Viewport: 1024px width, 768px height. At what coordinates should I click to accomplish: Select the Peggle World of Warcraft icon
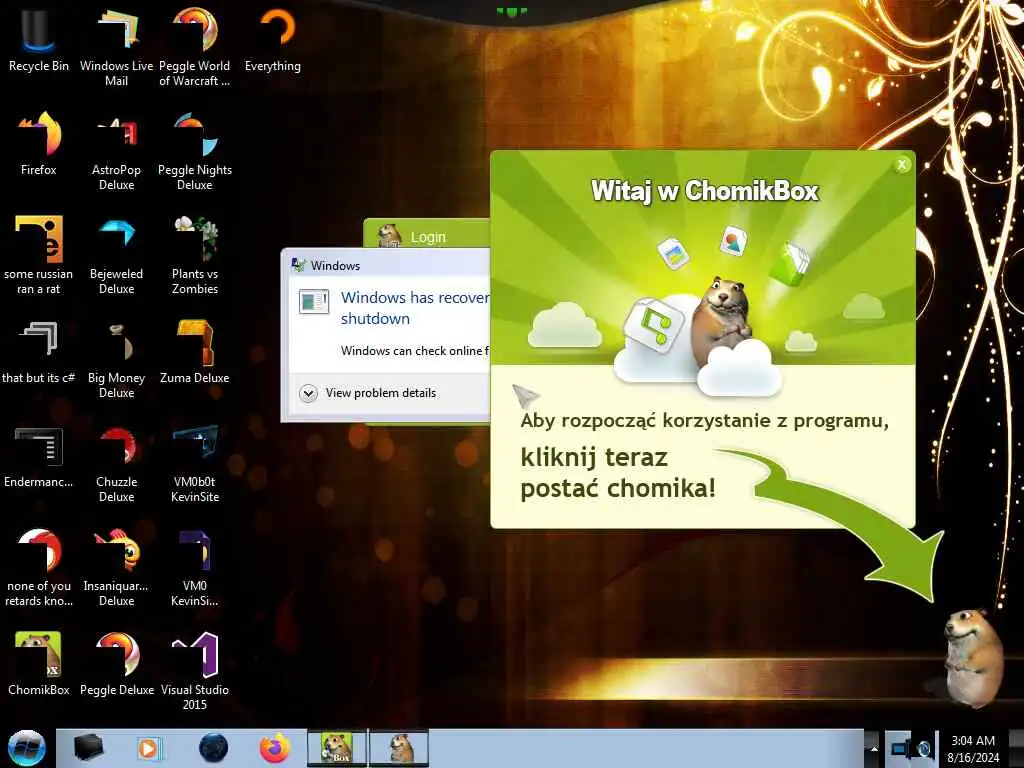195,47
